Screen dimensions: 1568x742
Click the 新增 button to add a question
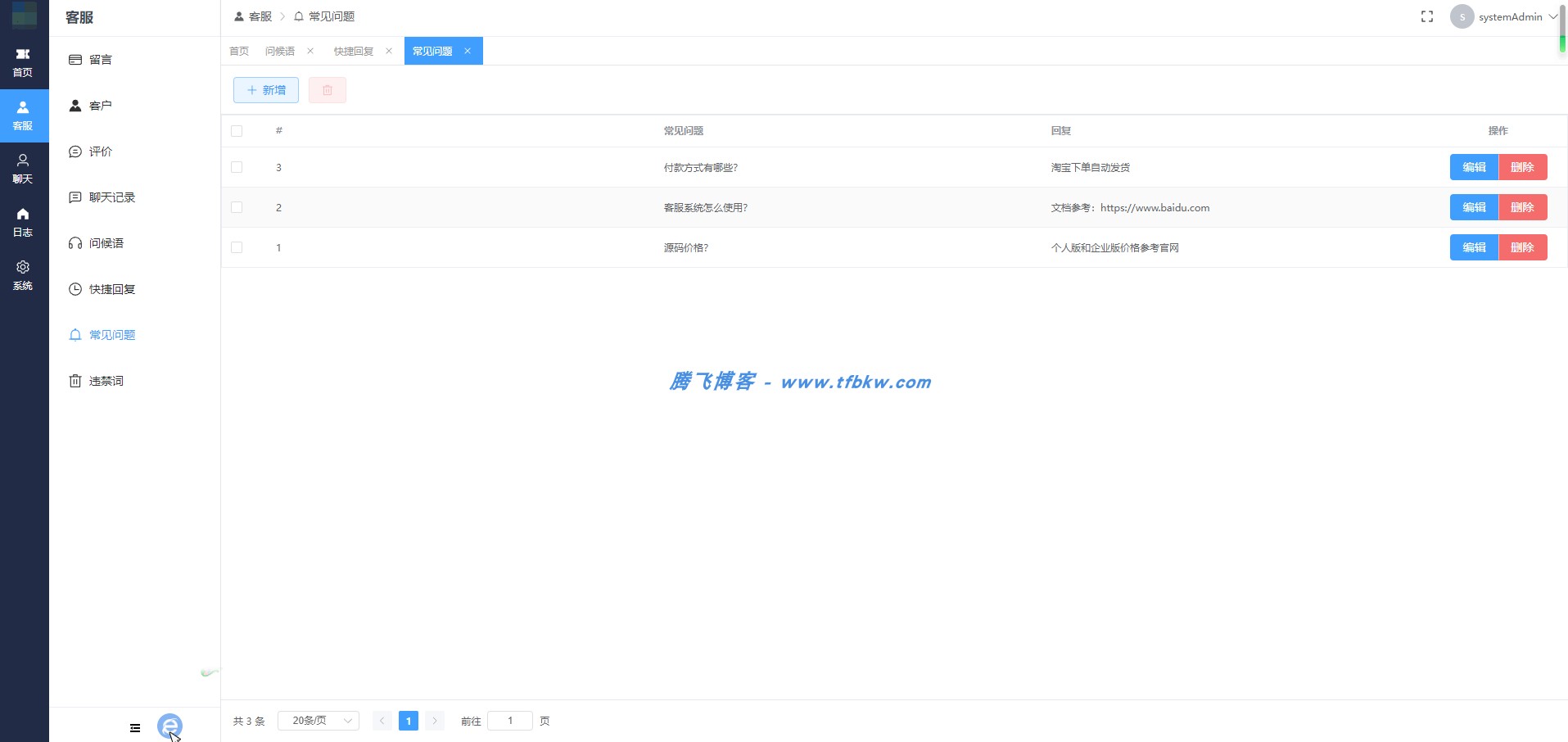click(x=264, y=90)
